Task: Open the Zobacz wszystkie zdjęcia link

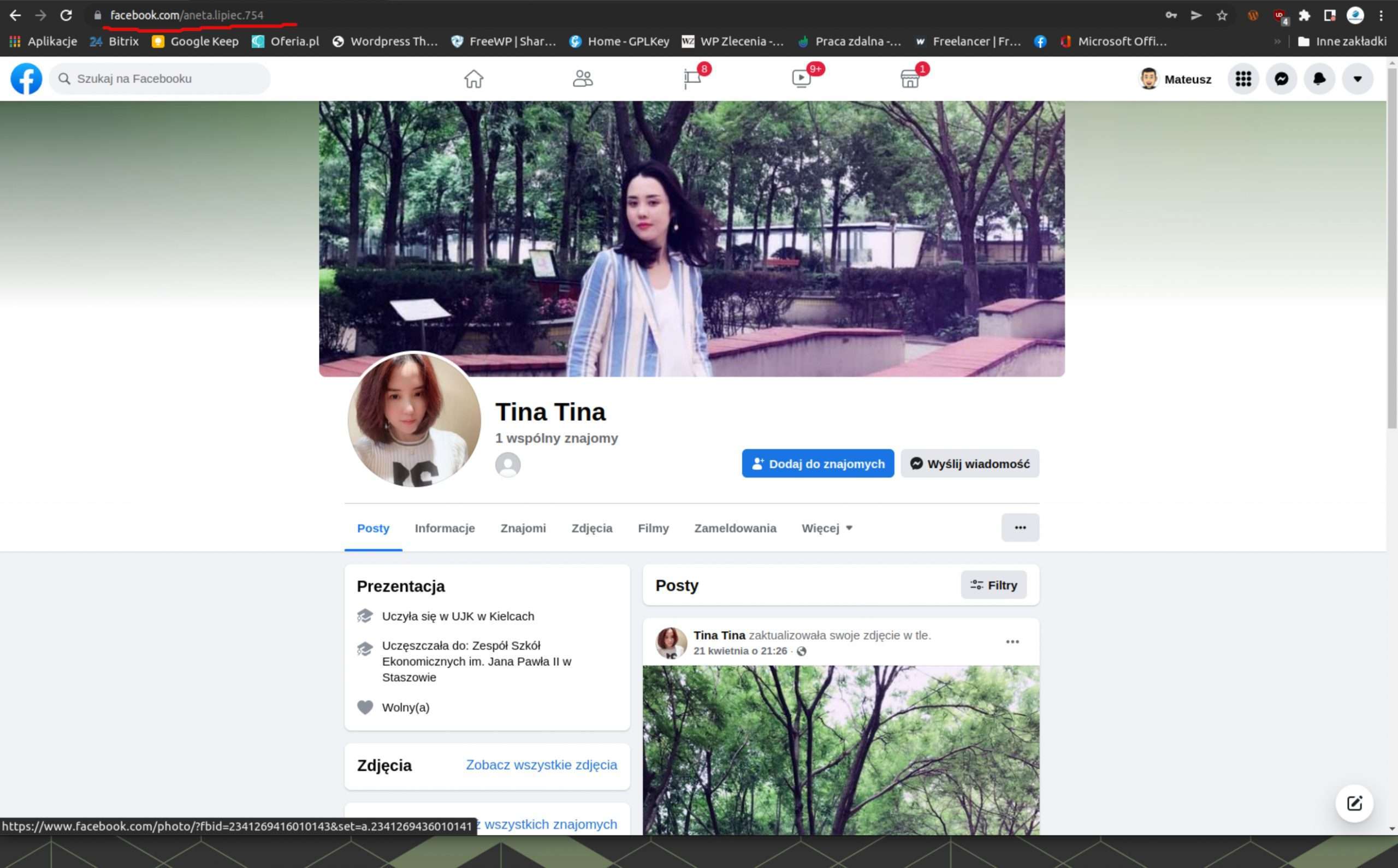Action: 541,765
